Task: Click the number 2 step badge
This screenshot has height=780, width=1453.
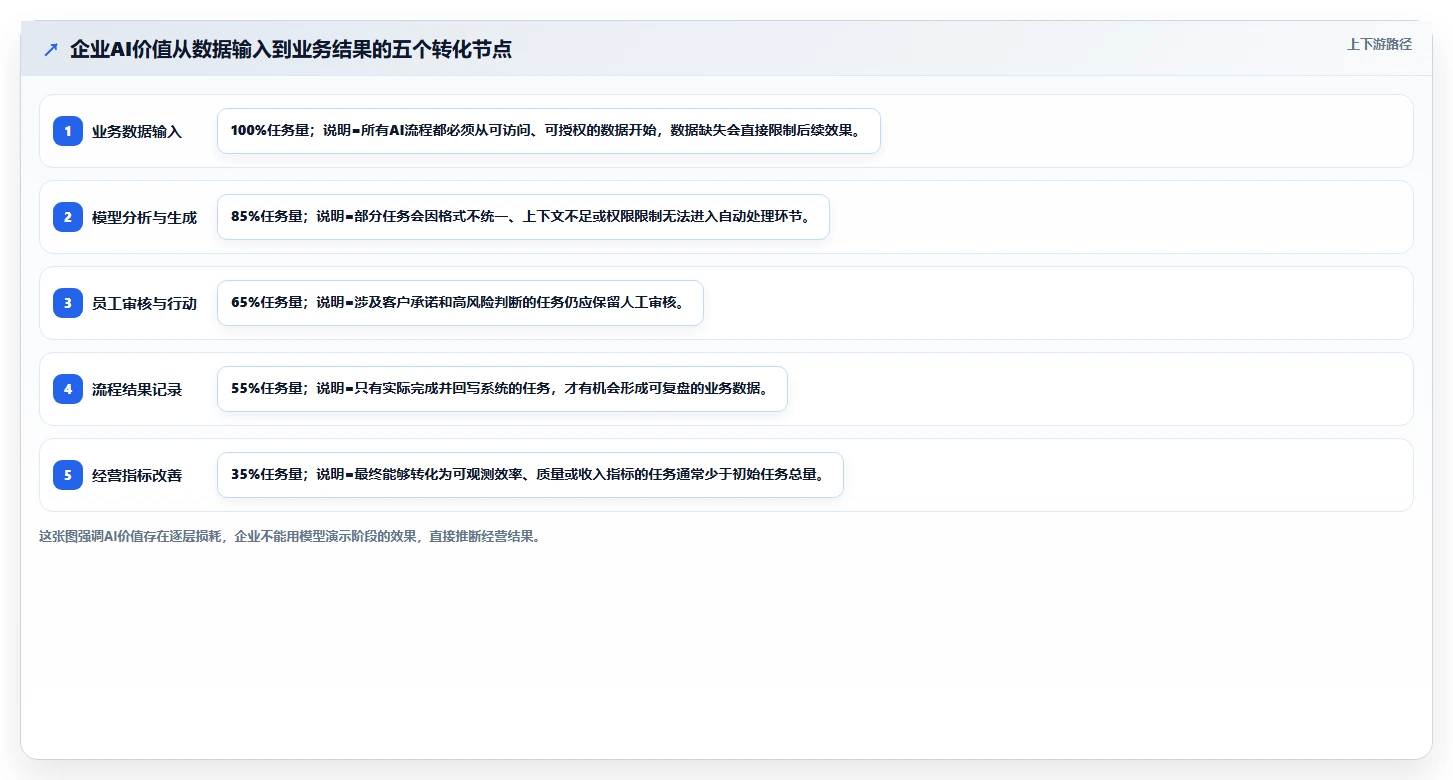Action: click(x=68, y=217)
